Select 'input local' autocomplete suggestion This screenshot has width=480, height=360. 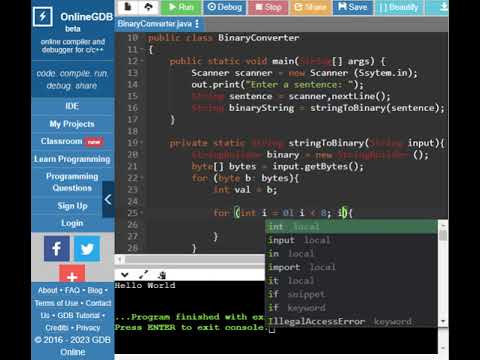coord(351,240)
